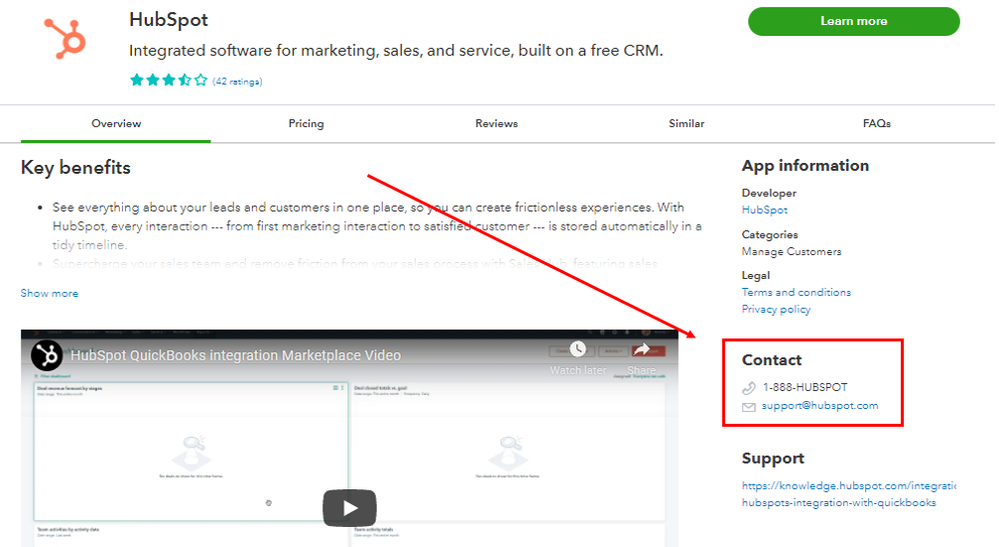Click the envelope icon beside support email

[749, 407]
